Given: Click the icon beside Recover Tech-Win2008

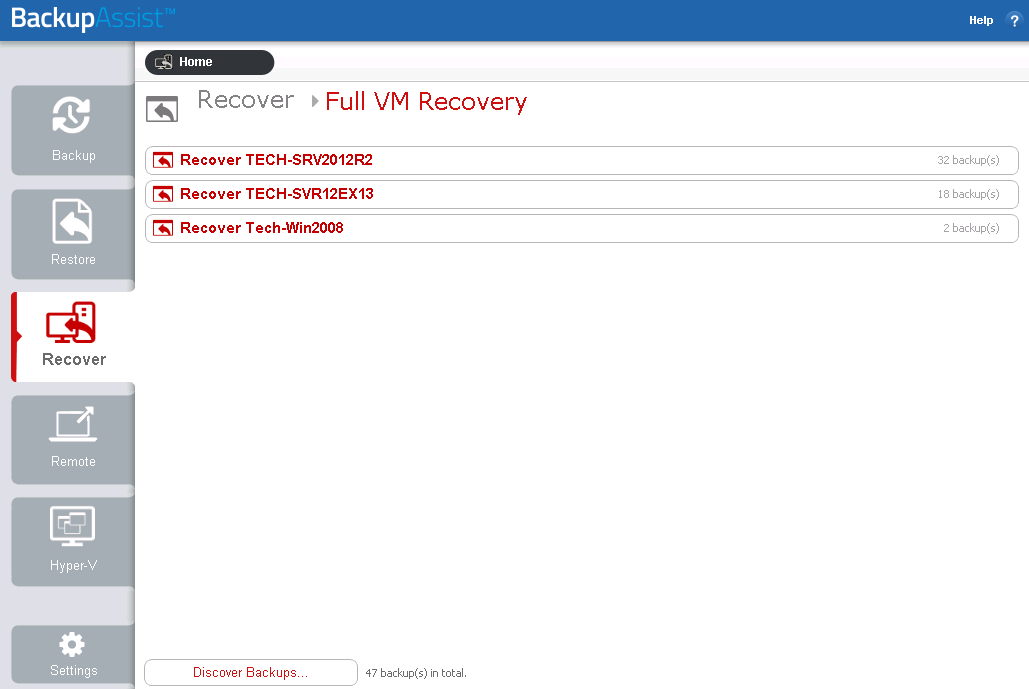Looking at the screenshot, I should click(x=163, y=228).
